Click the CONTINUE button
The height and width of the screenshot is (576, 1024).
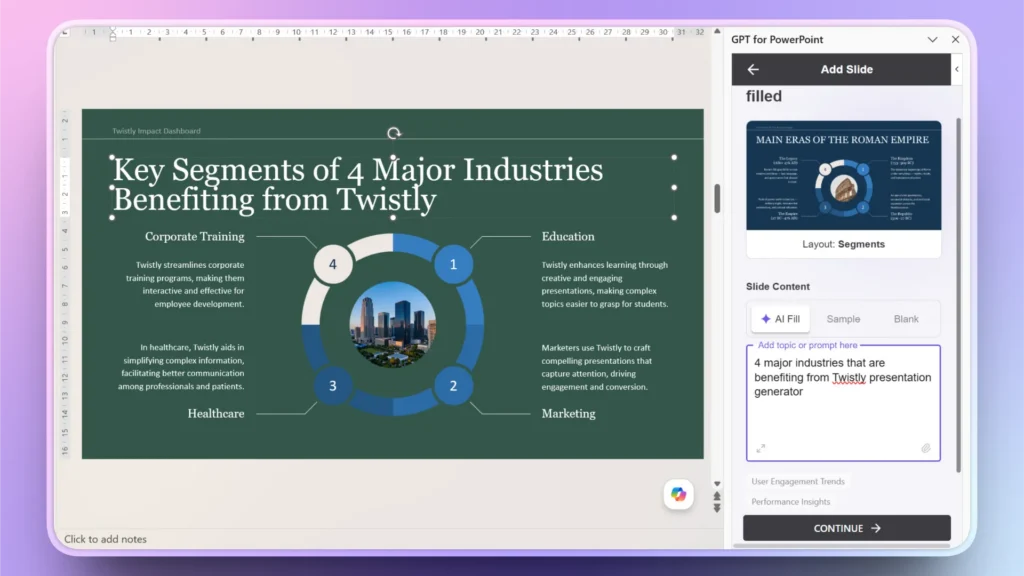[x=846, y=528]
